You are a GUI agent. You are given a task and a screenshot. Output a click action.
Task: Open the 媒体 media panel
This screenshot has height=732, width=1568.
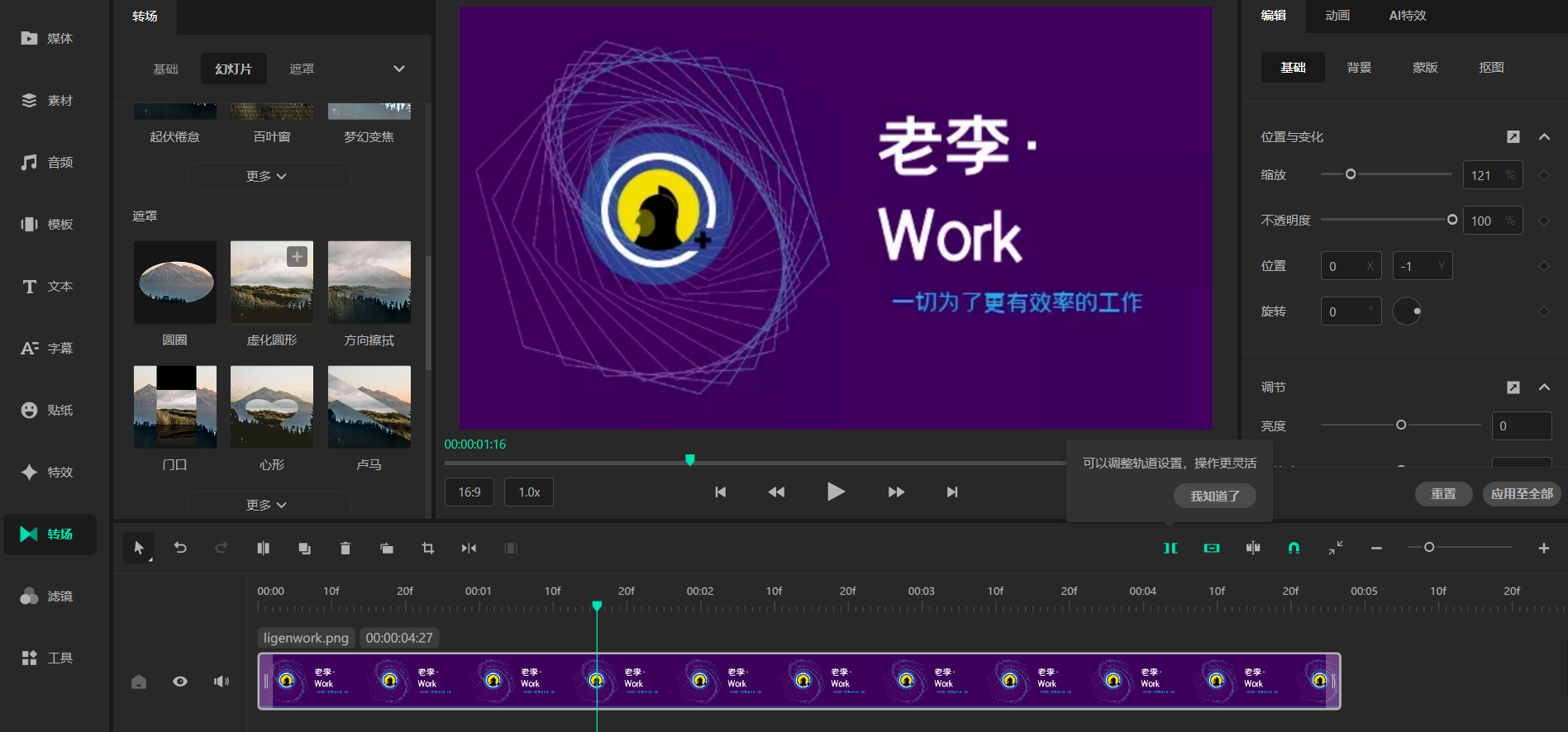[47, 38]
